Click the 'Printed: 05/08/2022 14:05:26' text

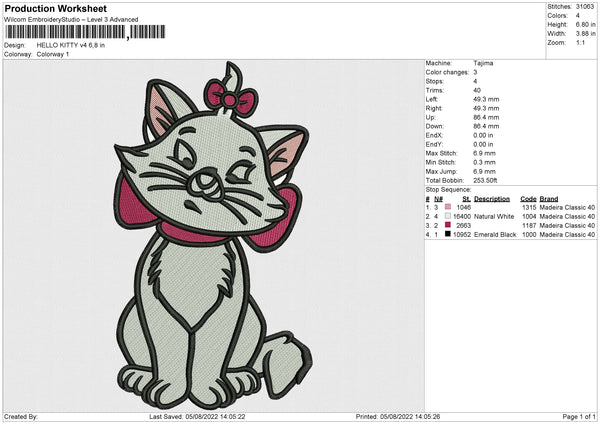point(398,417)
